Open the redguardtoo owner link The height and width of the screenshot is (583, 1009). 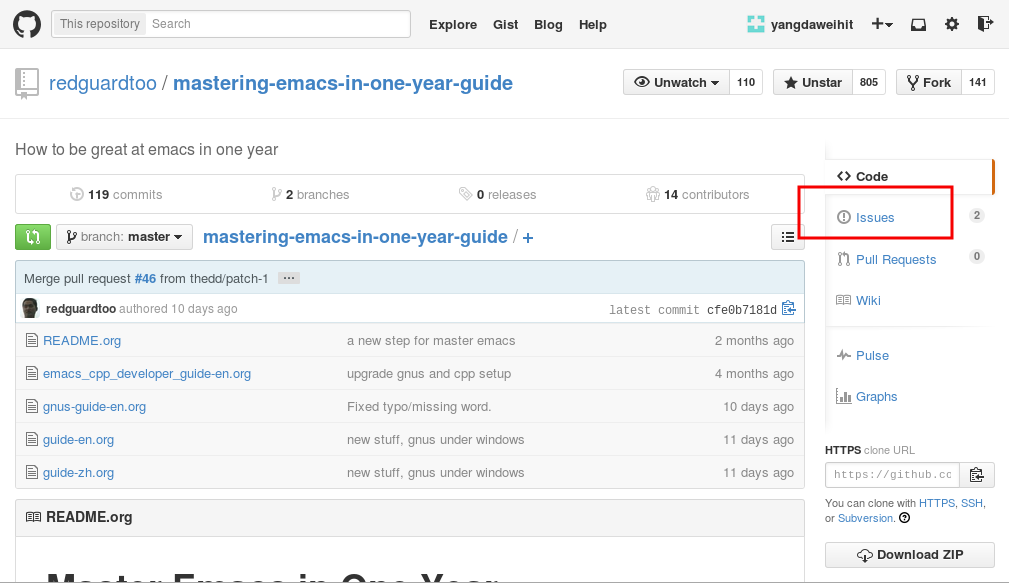click(x=103, y=83)
